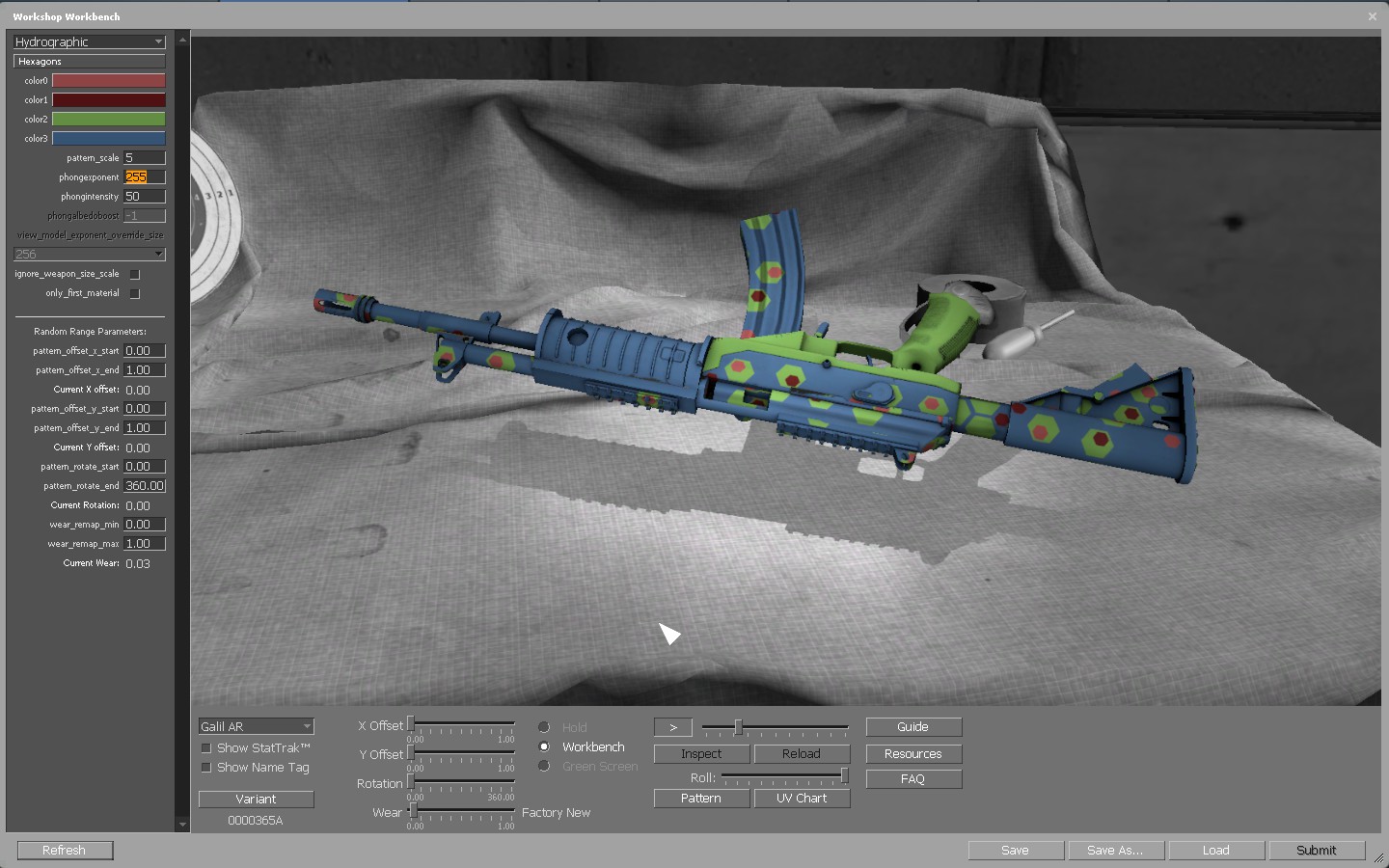The width and height of the screenshot is (1389, 868).
Task: Click the Roll slider
Action: point(785,776)
